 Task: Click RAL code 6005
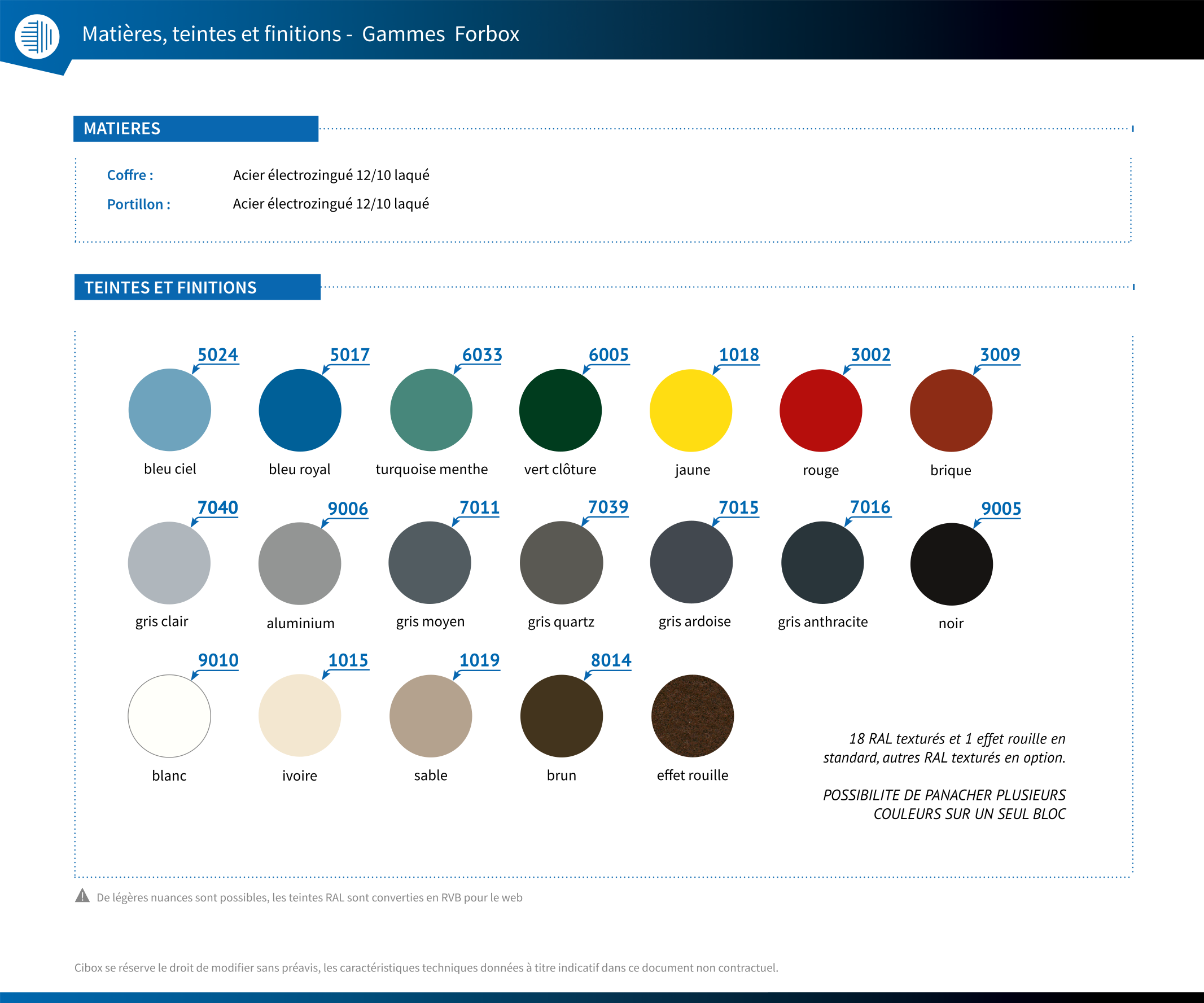pyautogui.click(x=609, y=355)
